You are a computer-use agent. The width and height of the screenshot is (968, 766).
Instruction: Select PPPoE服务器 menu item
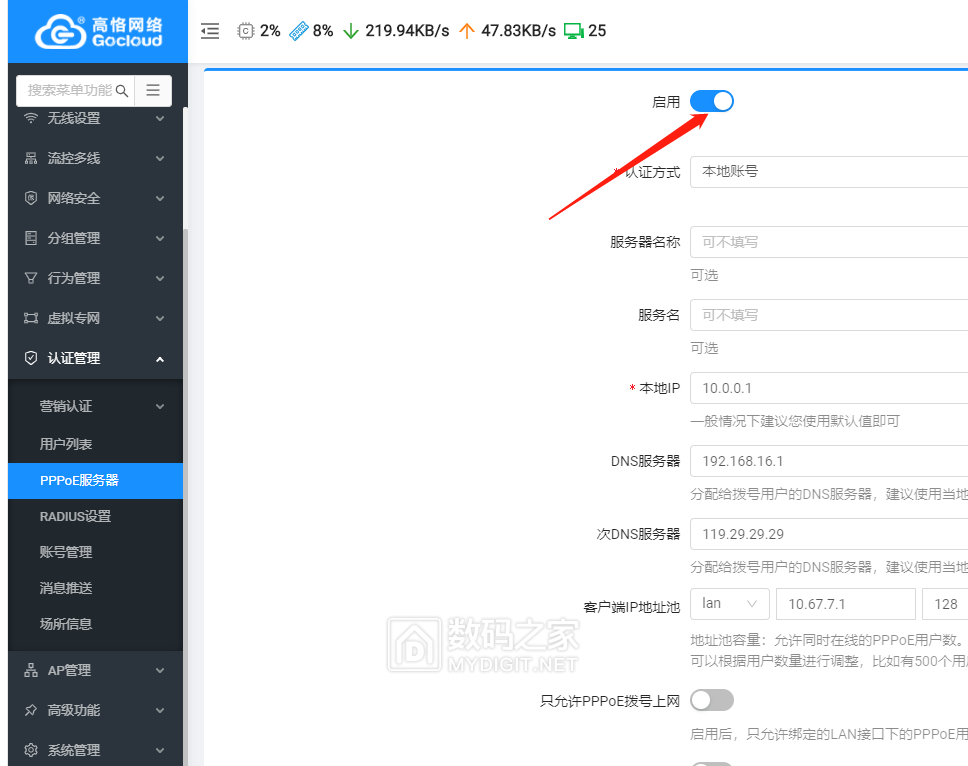(96, 480)
